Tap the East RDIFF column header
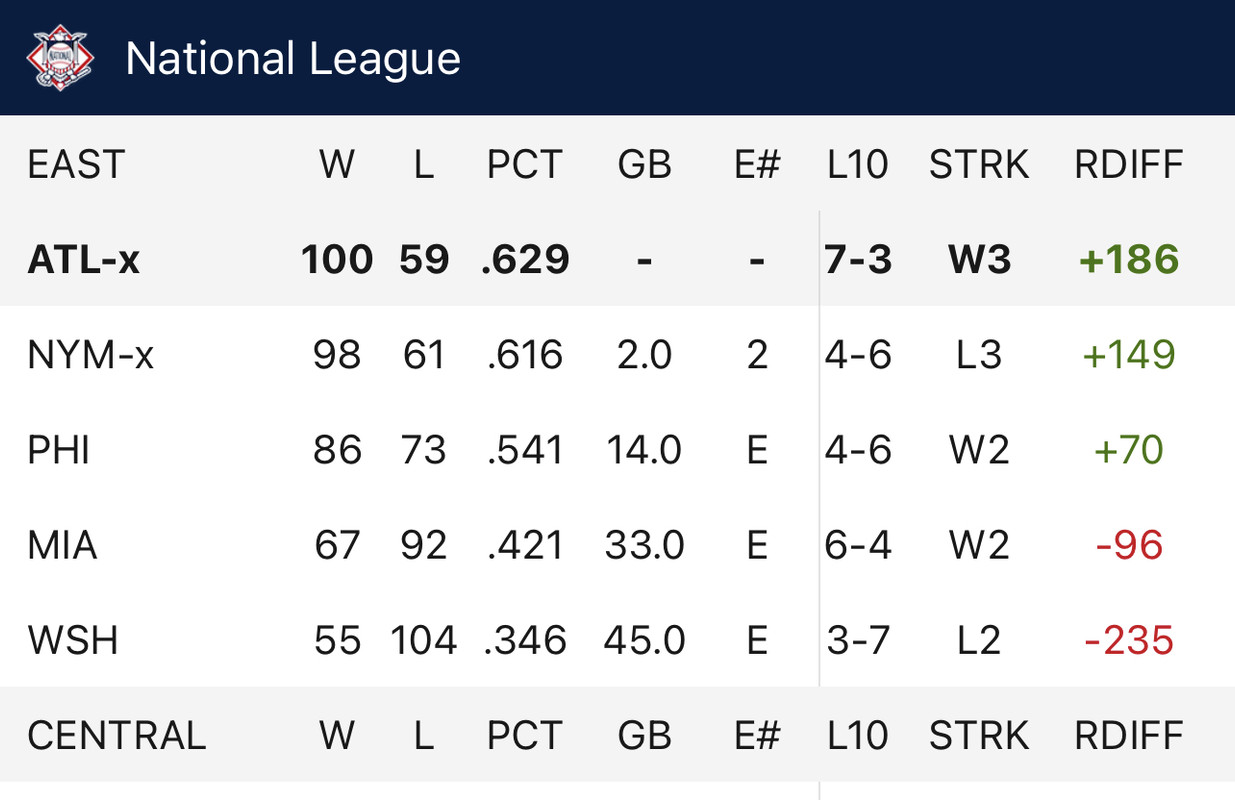 [x=1129, y=164]
